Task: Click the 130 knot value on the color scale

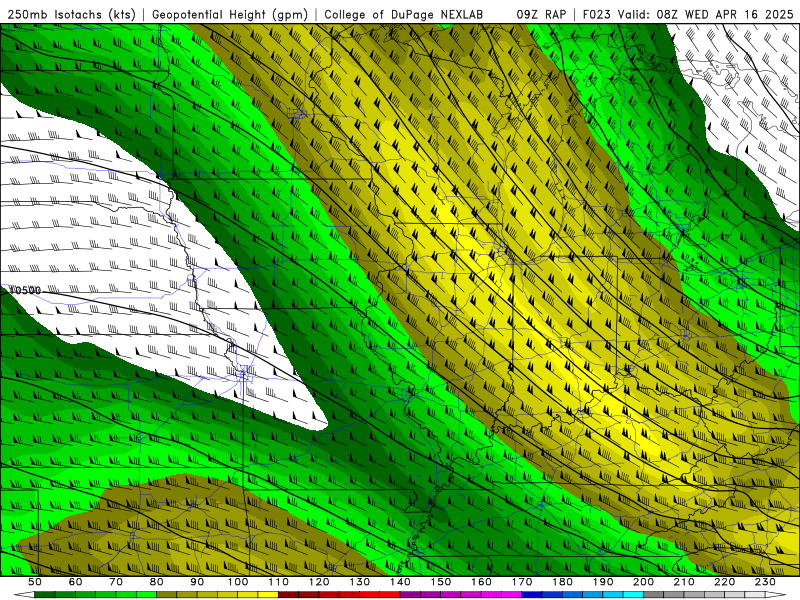Action: coord(360,582)
